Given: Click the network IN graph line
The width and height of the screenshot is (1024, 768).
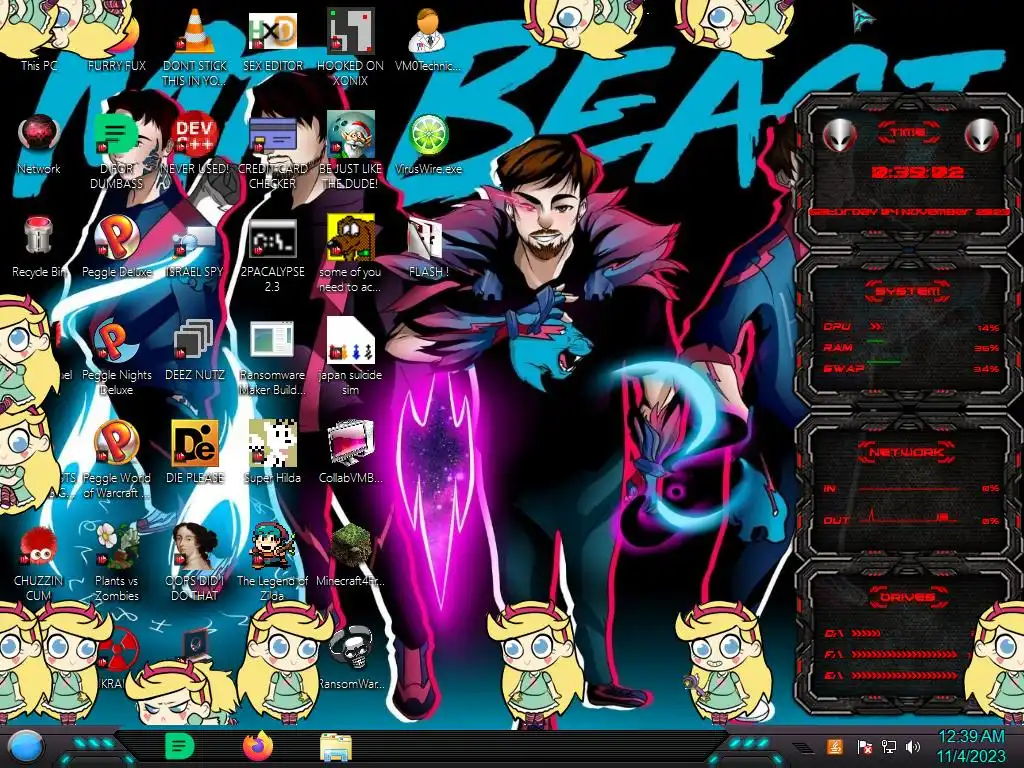Looking at the screenshot, I should [x=909, y=488].
